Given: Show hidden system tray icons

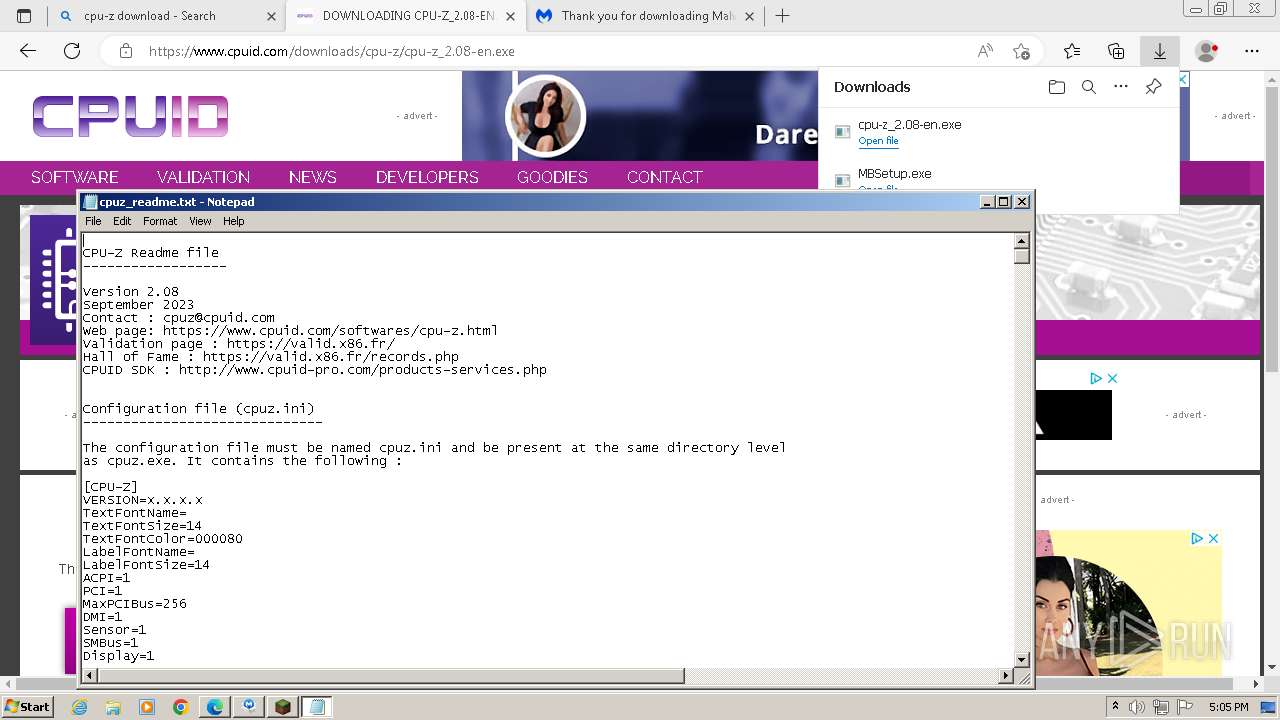Looking at the screenshot, I should tap(1115, 707).
